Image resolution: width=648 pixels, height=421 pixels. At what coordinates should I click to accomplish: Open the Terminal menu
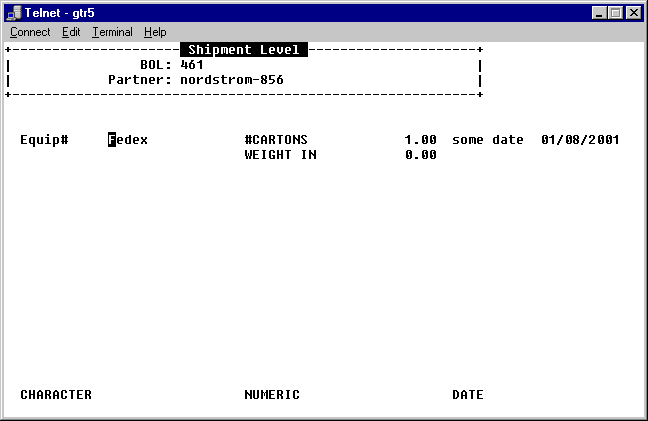[112, 32]
